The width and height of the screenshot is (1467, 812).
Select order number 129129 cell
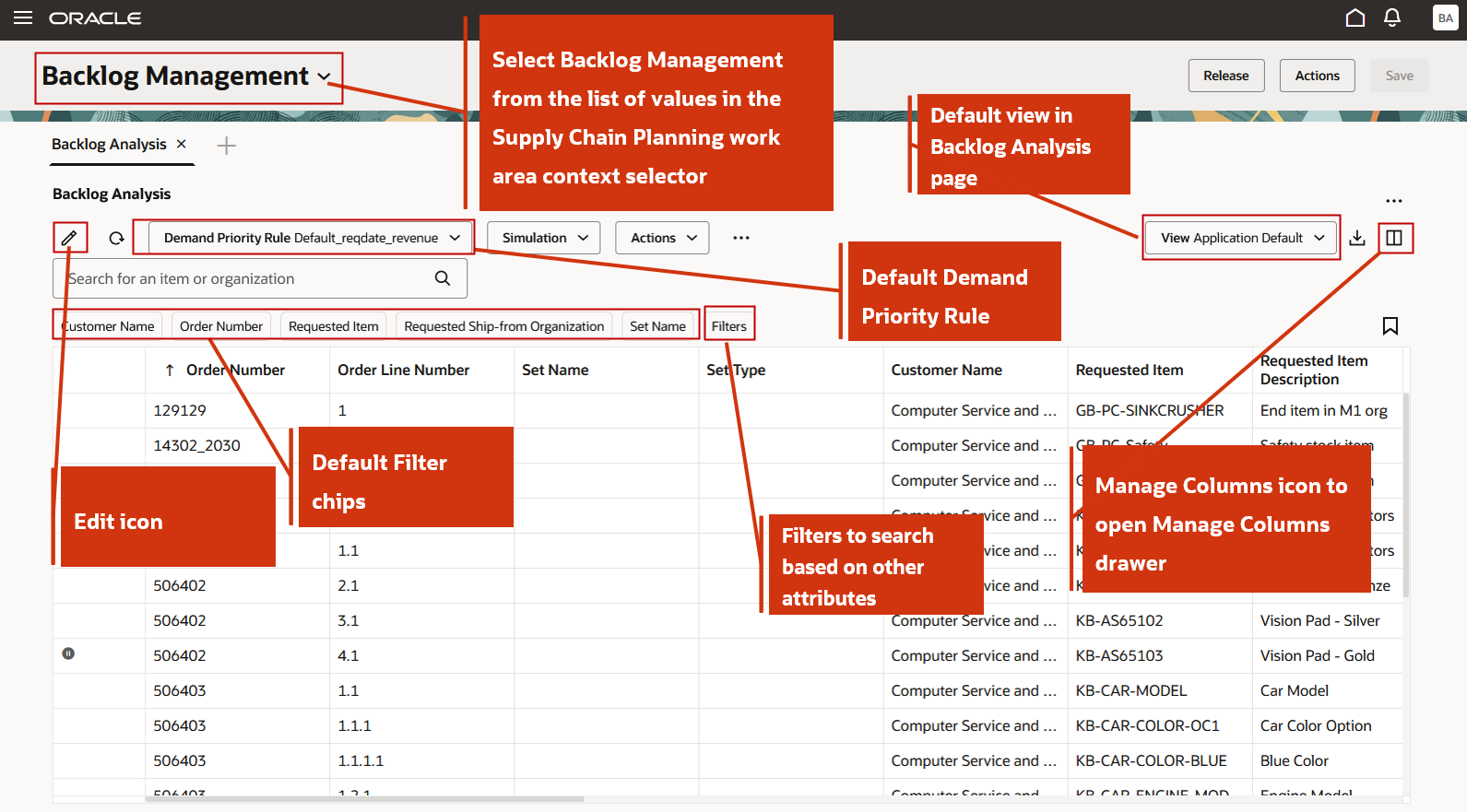pos(237,410)
